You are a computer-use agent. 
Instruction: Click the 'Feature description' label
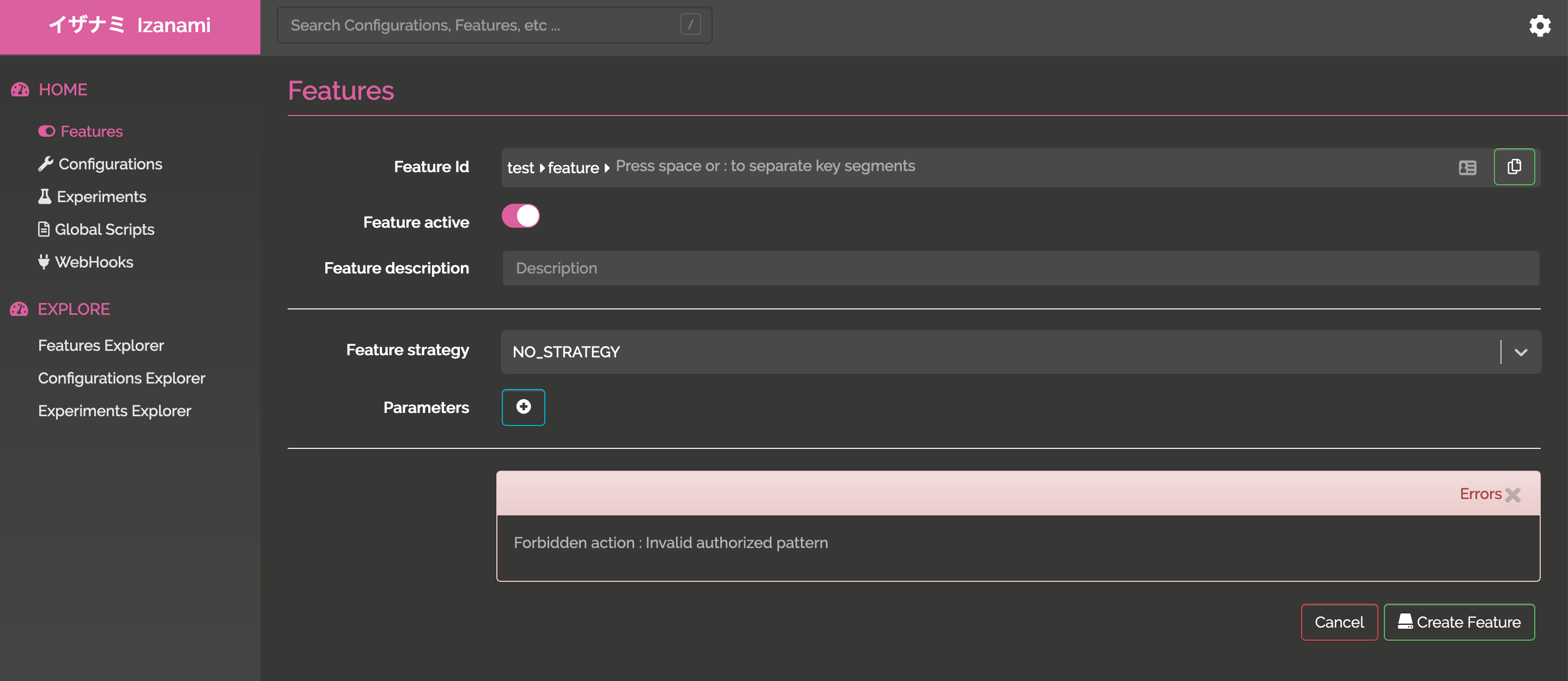coord(397,269)
